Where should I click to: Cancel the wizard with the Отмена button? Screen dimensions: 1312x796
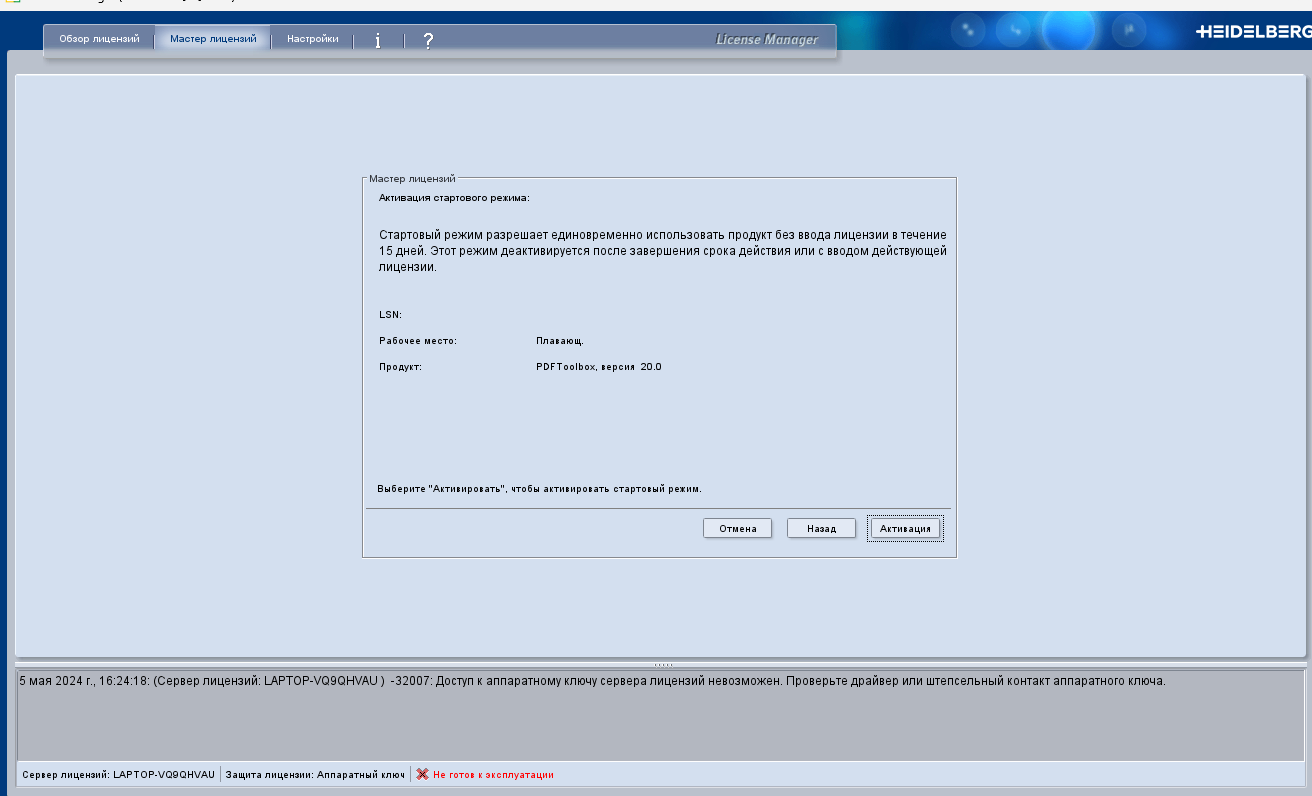point(737,528)
